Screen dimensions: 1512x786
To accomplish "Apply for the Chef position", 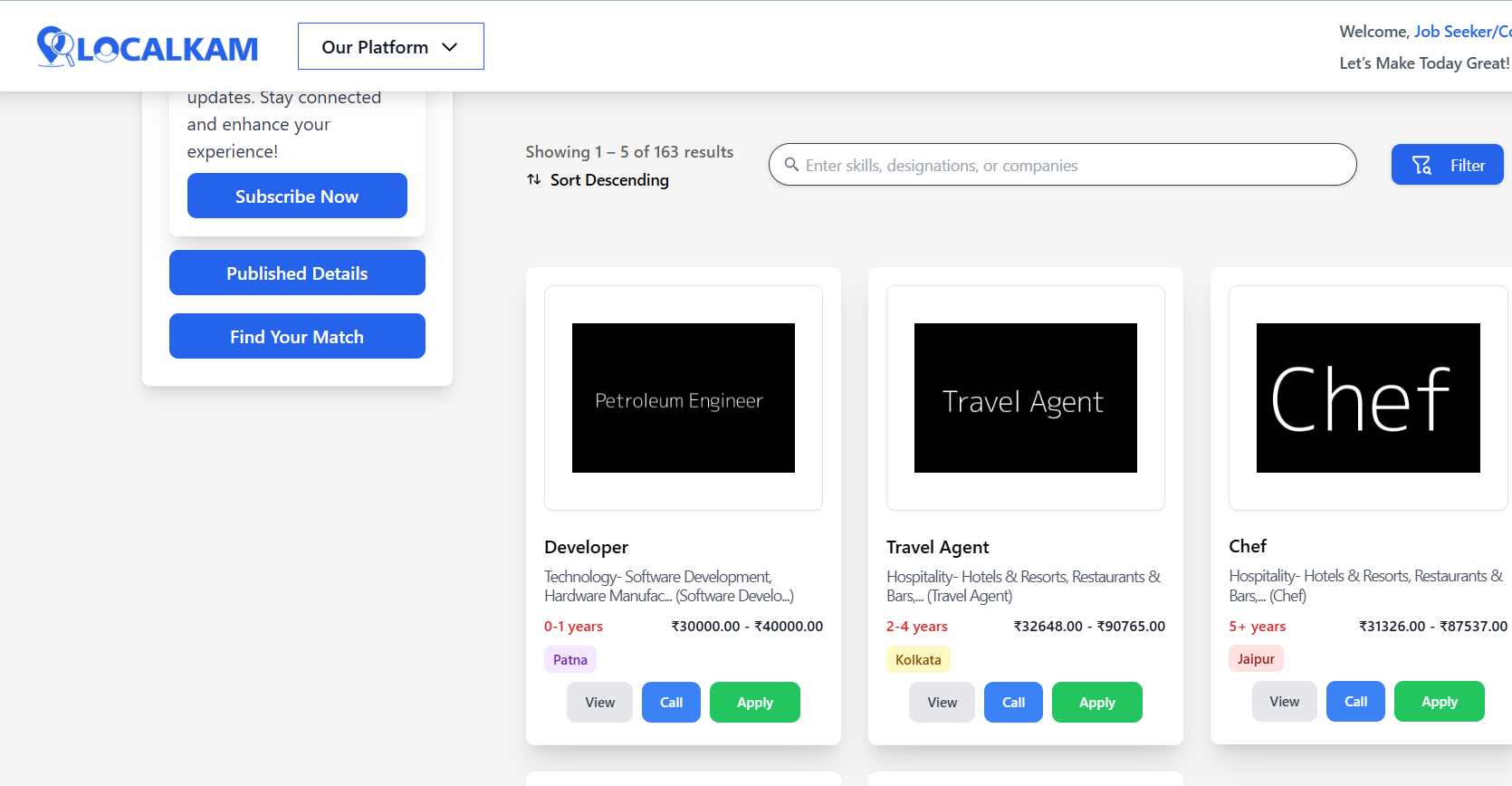I will pyautogui.click(x=1439, y=702).
